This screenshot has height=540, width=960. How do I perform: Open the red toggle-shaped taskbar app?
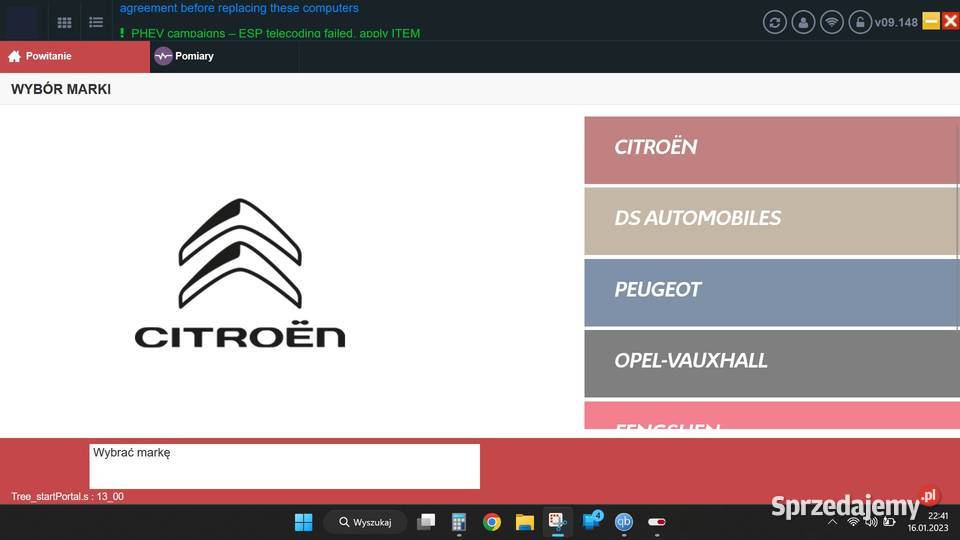[x=657, y=522]
